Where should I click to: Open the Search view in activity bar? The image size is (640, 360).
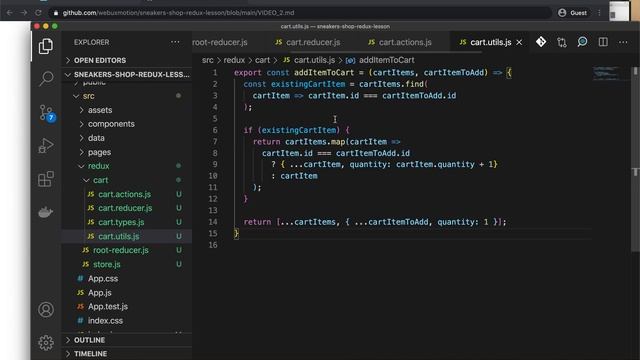click(46, 78)
